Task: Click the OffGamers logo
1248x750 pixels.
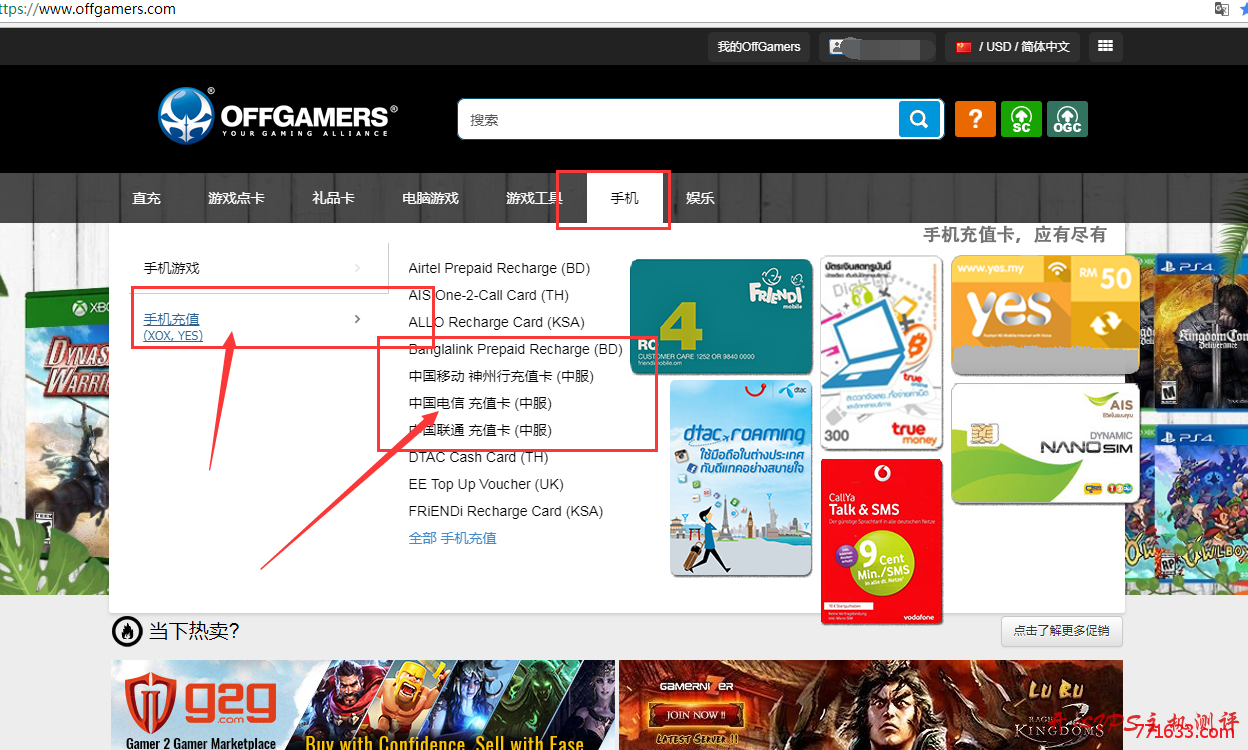Action: pyautogui.click(x=277, y=115)
